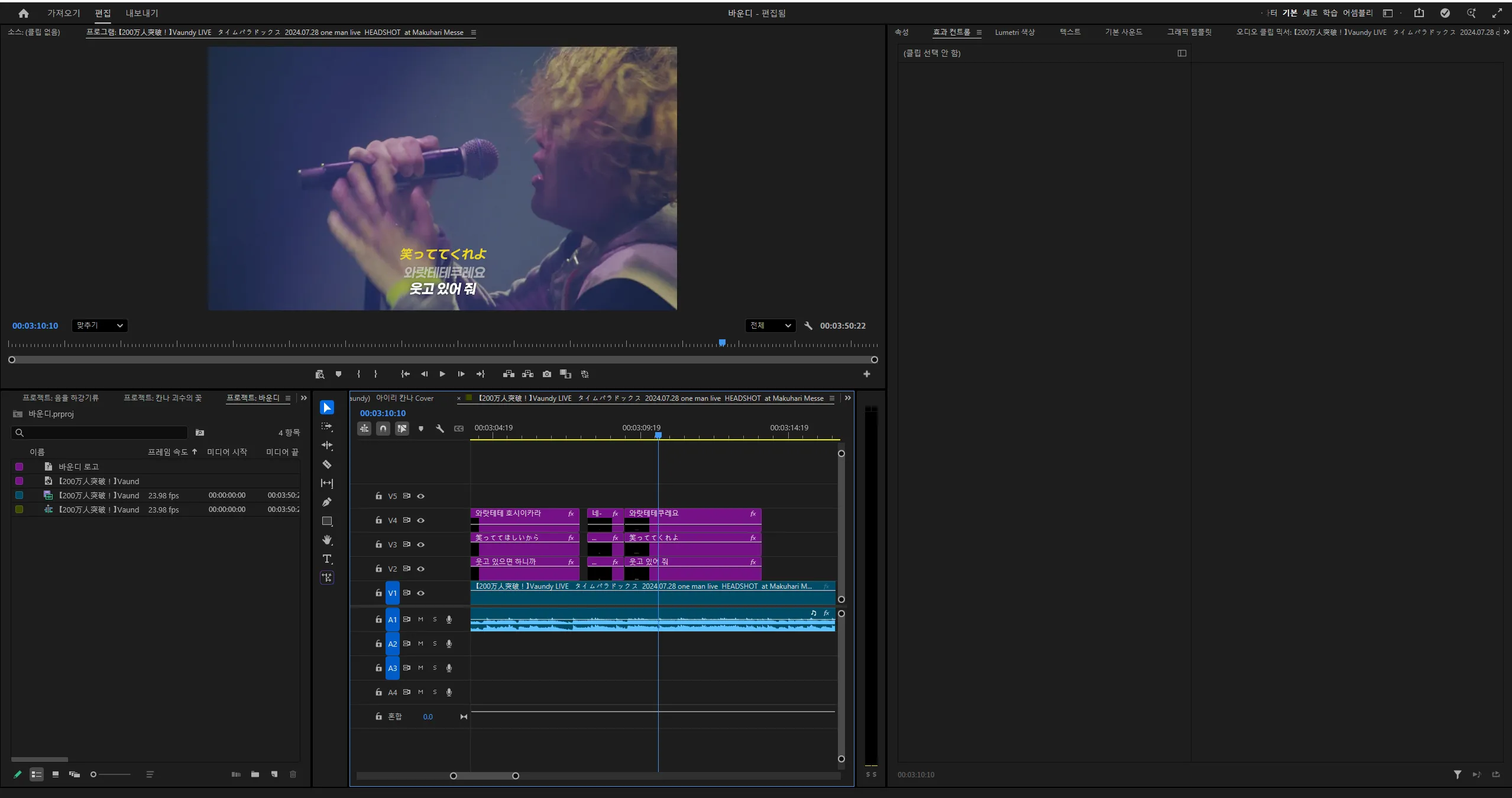Open playback resolution dropdown 전체
Screen dimensions: 1512x798
pos(770,326)
